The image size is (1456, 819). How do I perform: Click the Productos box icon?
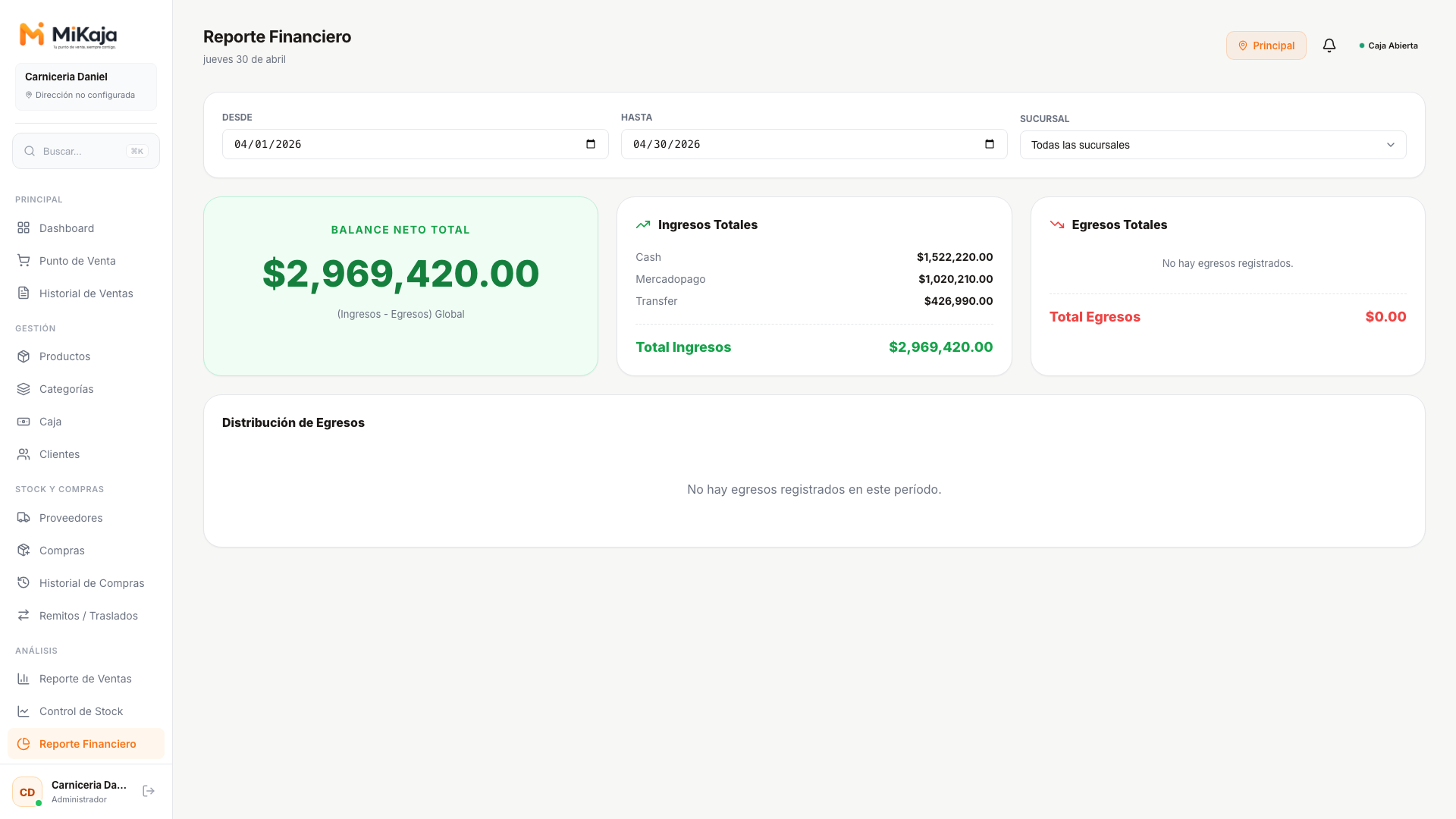pyautogui.click(x=24, y=356)
